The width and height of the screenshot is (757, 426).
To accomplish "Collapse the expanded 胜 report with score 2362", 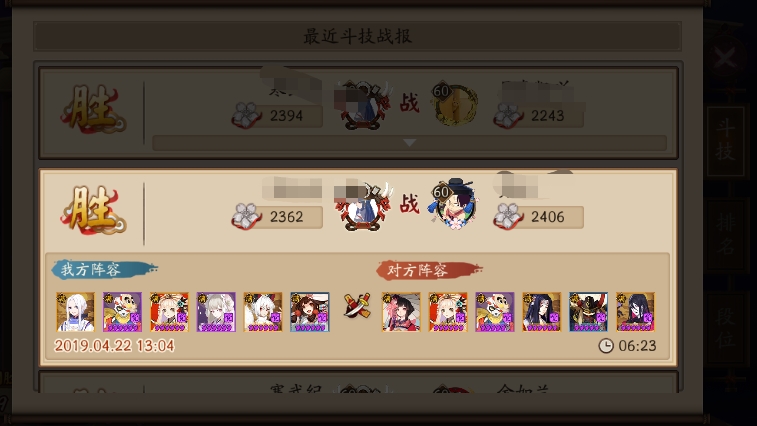I will (x=358, y=211).
